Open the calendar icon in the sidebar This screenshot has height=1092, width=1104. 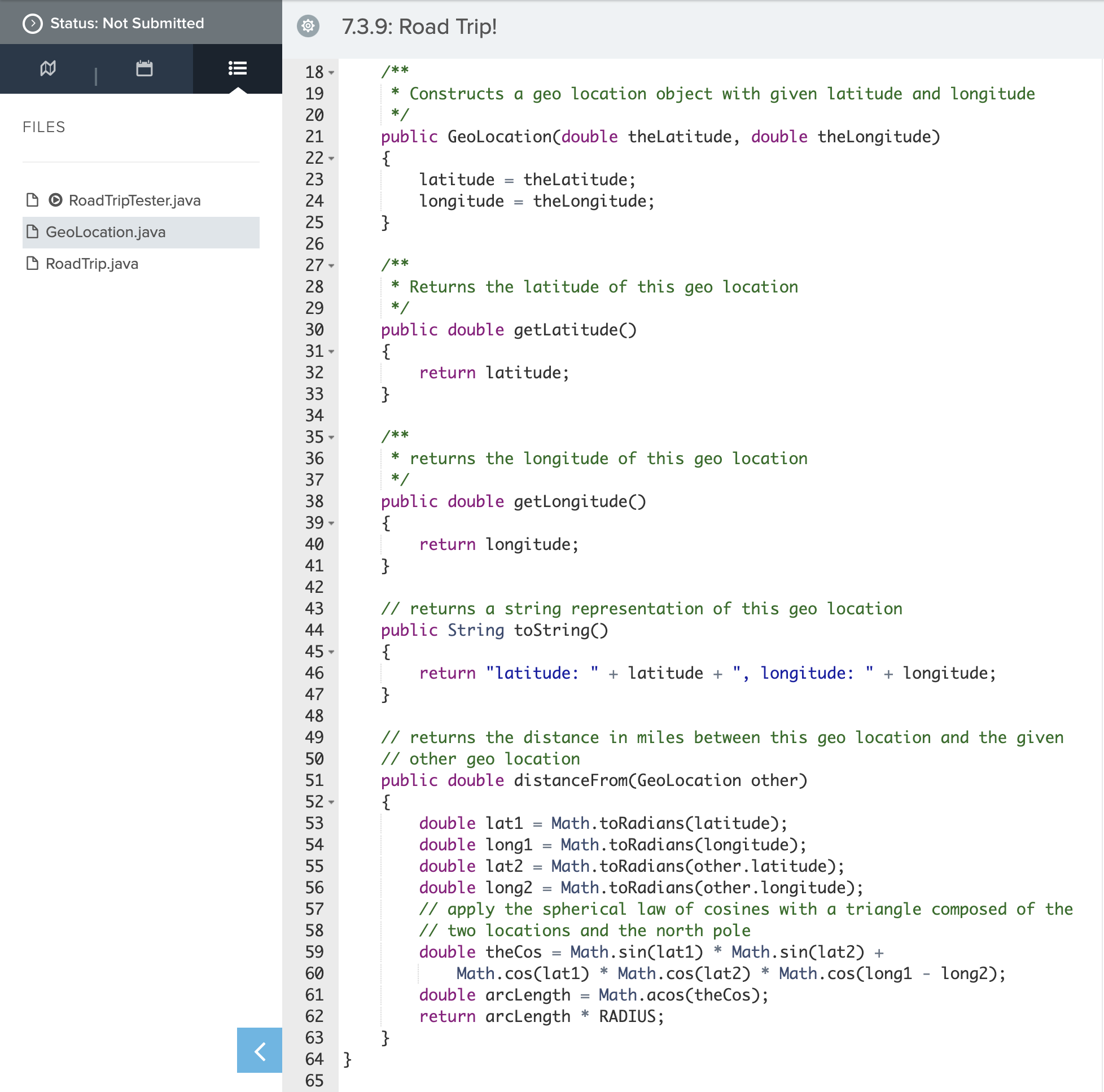tap(144, 68)
